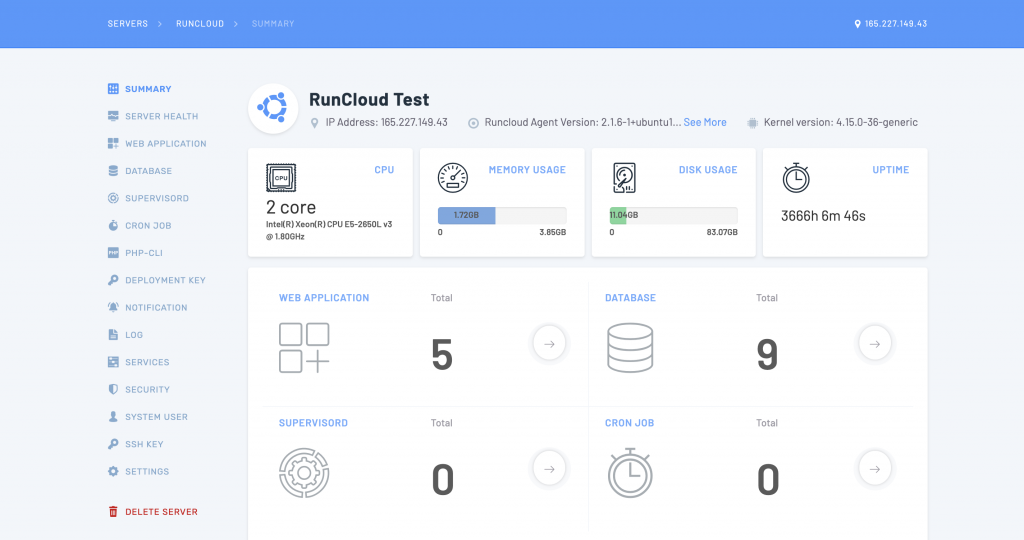
Task: Open the PHP-CLI menu item
Action: coord(143,253)
